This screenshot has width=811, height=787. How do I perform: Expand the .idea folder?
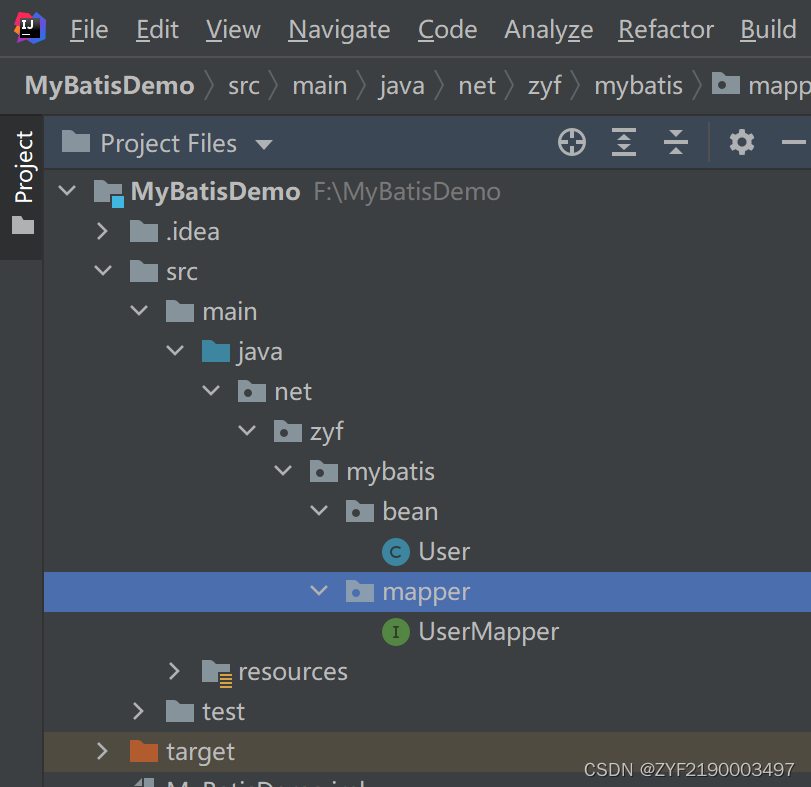[x=102, y=231]
